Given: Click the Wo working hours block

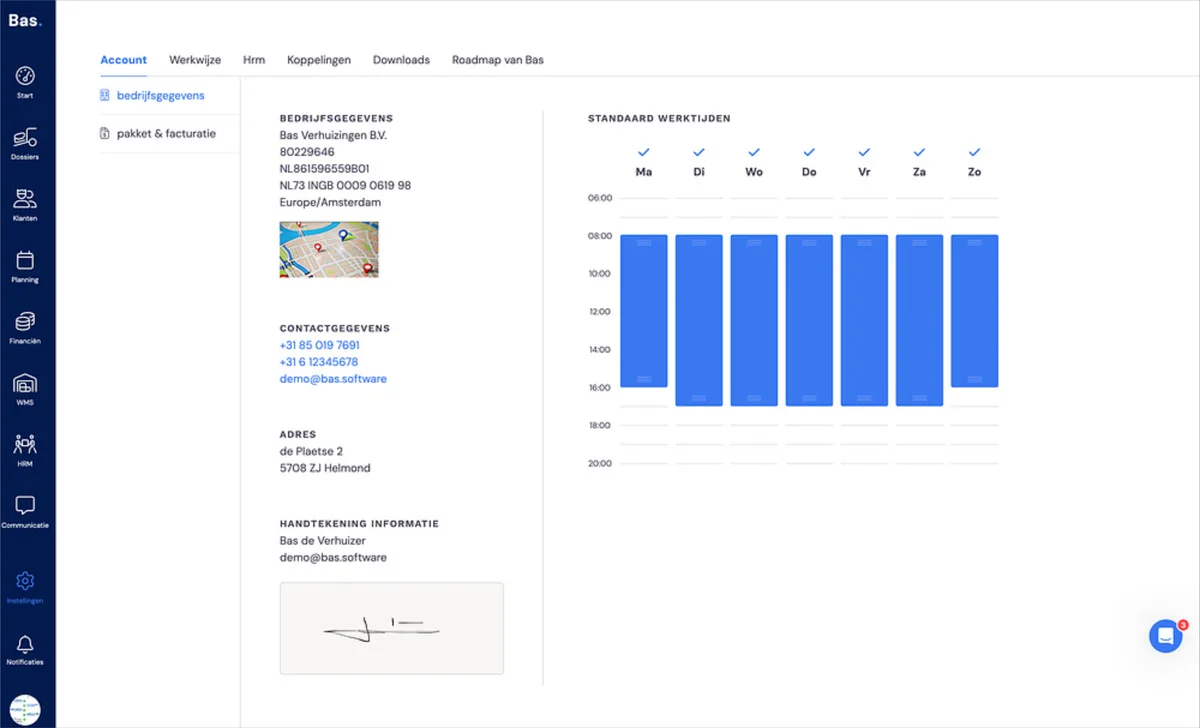Looking at the screenshot, I should click(754, 320).
